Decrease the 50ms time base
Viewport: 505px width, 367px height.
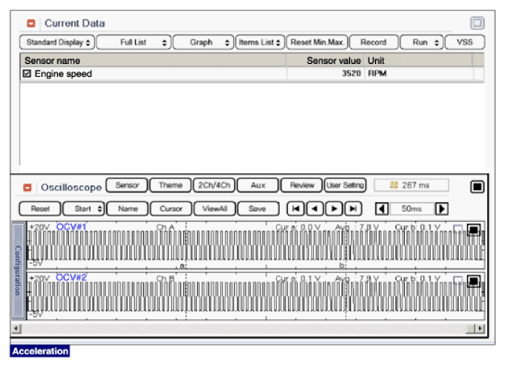tap(382, 209)
